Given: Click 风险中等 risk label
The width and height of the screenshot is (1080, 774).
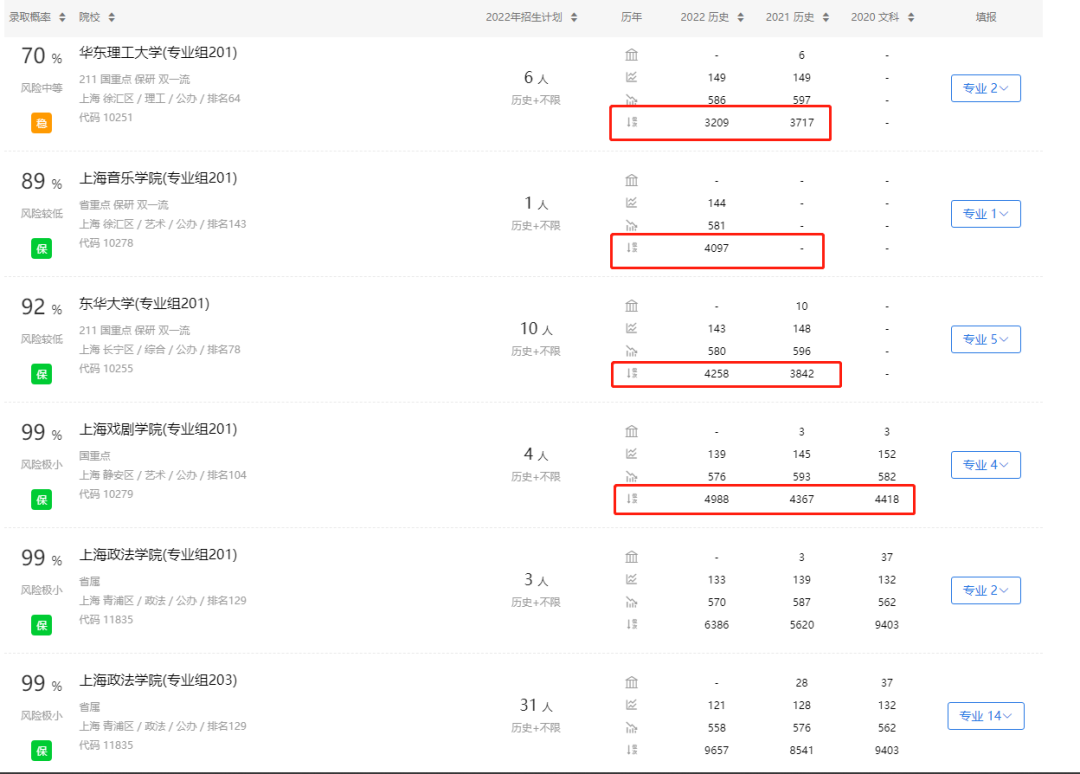Looking at the screenshot, I should click(x=41, y=88).
